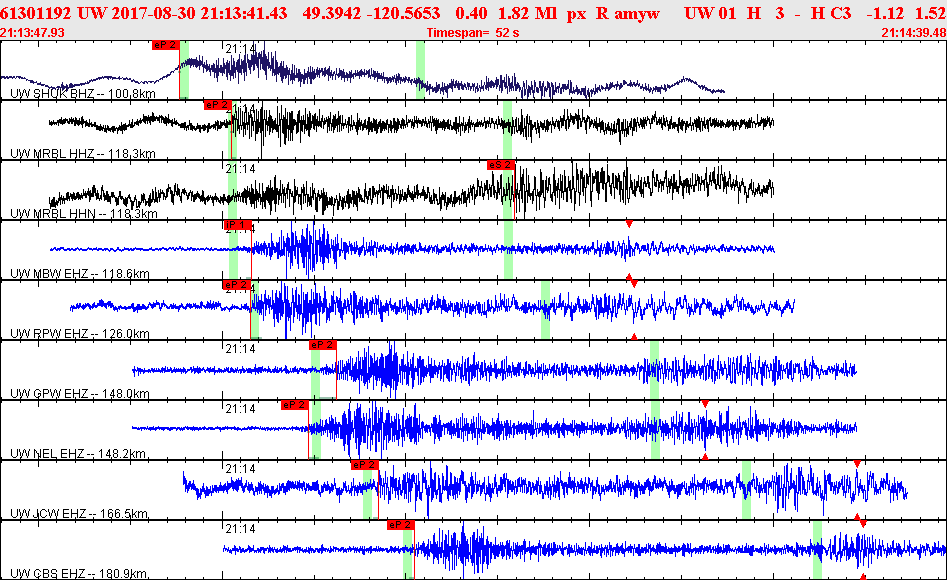Viewport: 947px width, 580px height.
Task: Click predicted S green bar on MRBL HHZ trace
Action: pos(507,129)
